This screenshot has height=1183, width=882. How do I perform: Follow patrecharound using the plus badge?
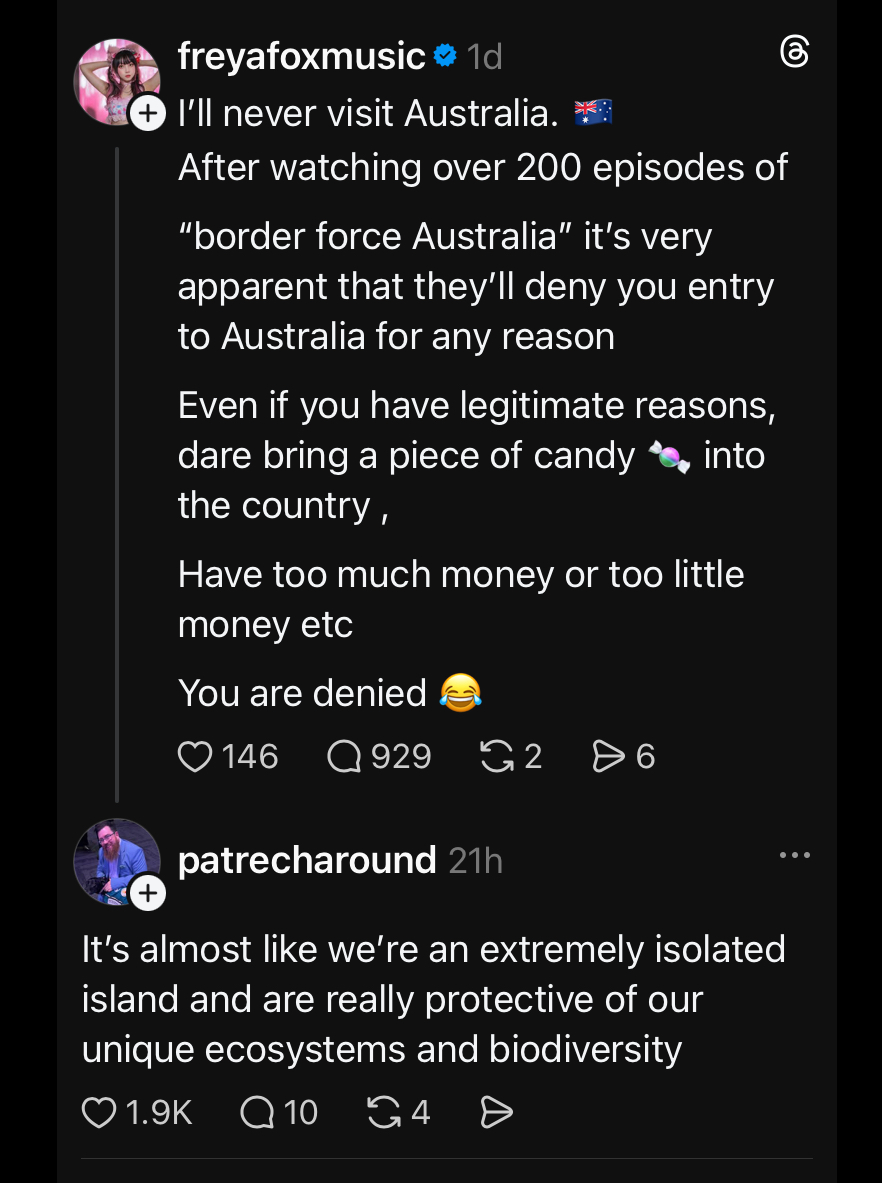pyautogui.click(x=148, y=893)
